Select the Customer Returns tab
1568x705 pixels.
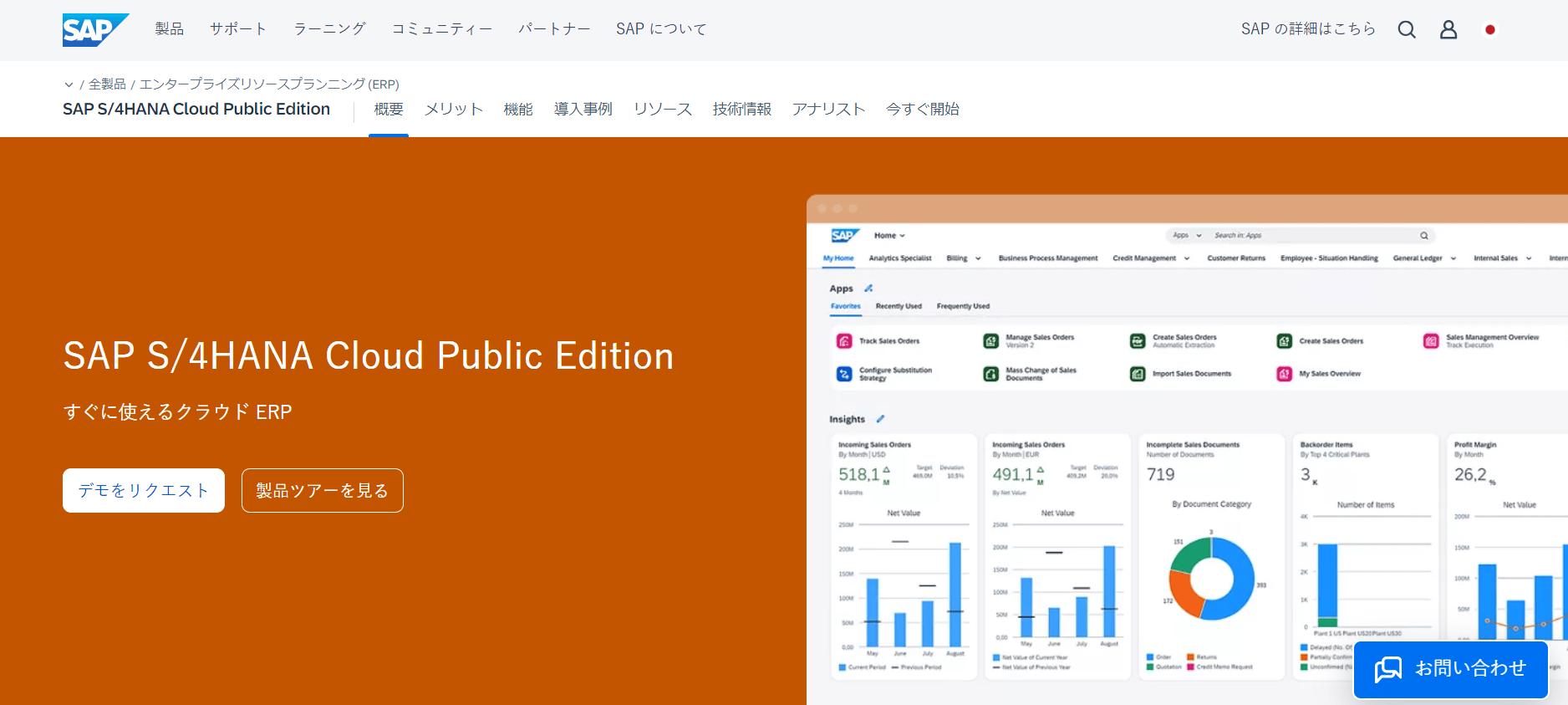1236,258
